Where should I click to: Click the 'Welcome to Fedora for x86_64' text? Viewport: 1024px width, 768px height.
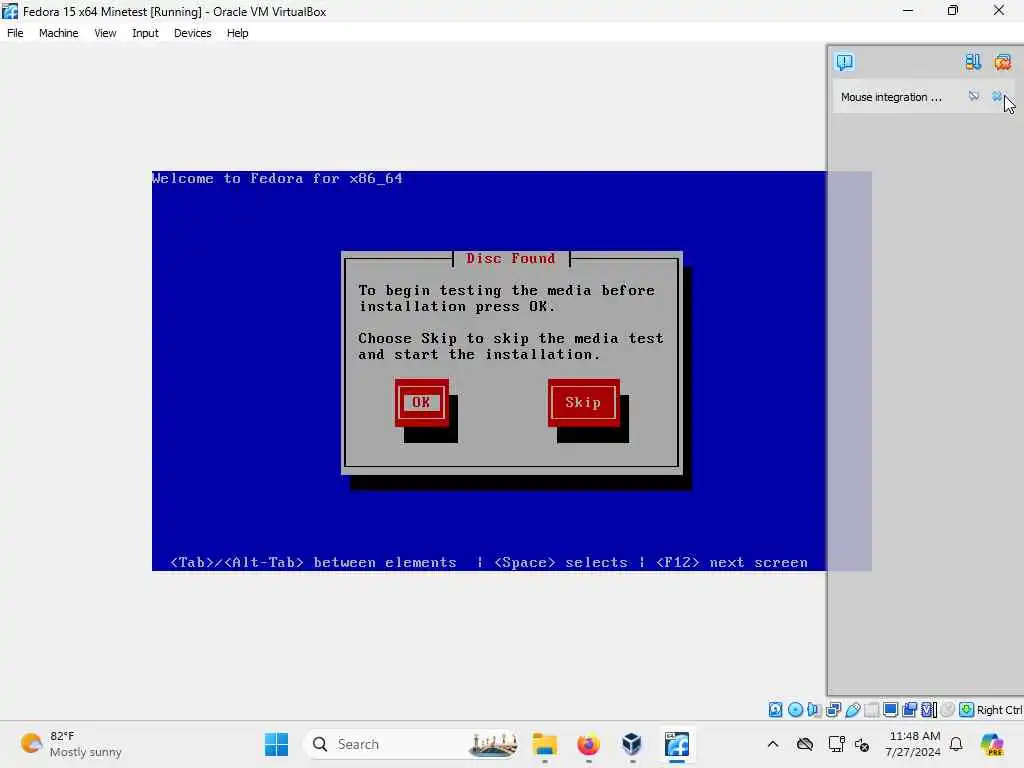[278, 178]
